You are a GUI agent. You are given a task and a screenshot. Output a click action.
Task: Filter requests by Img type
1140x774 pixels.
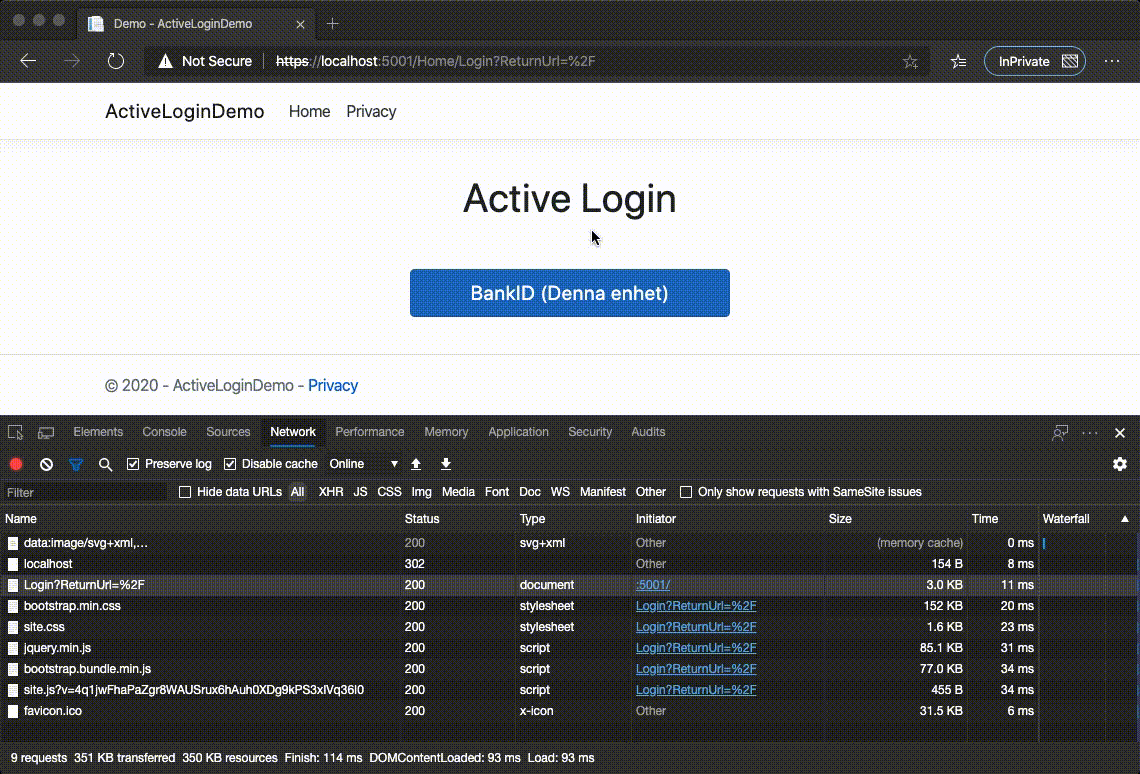tap(421, 492)
